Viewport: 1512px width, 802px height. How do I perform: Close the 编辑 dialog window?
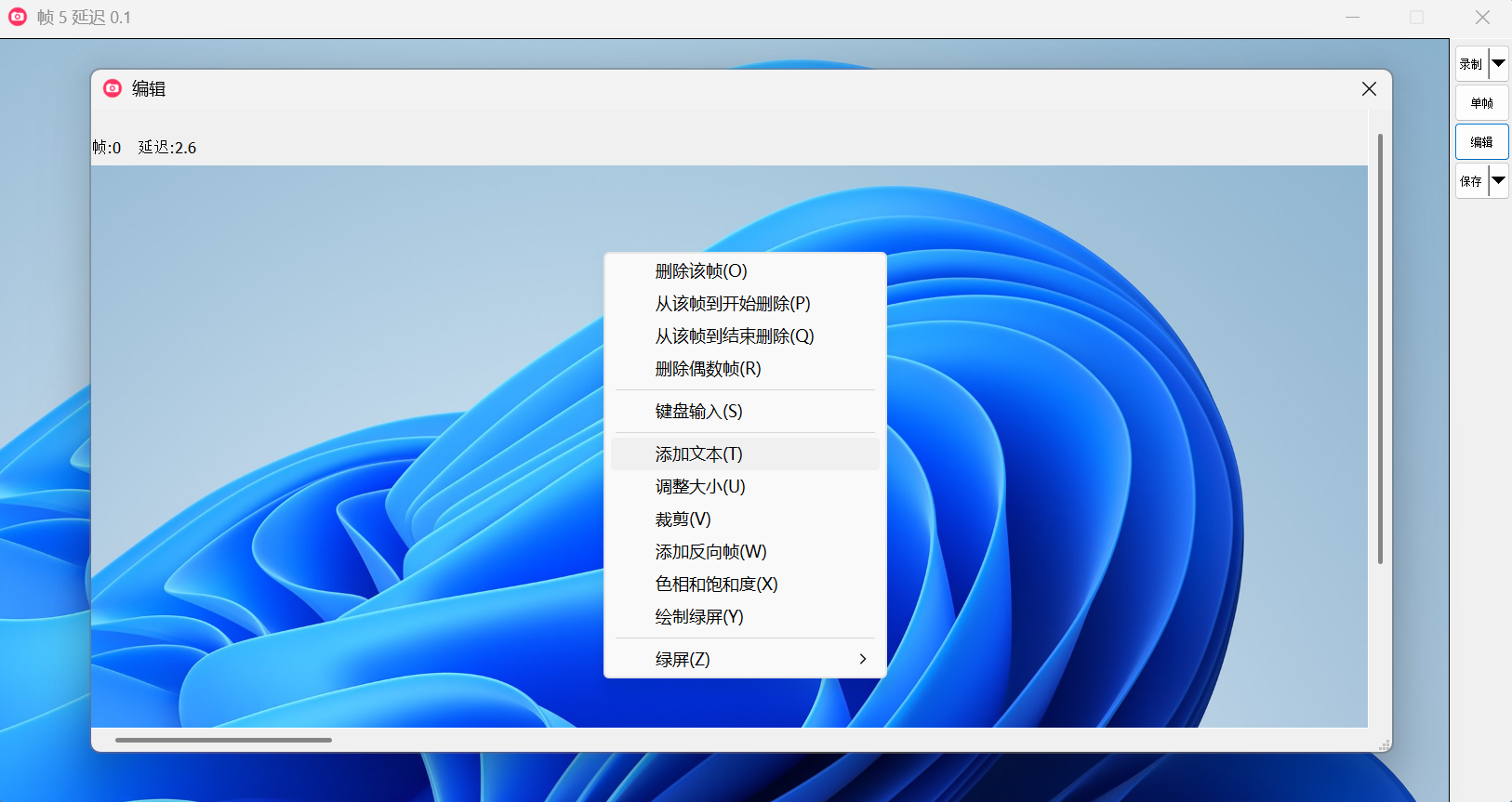(1369, 88)
